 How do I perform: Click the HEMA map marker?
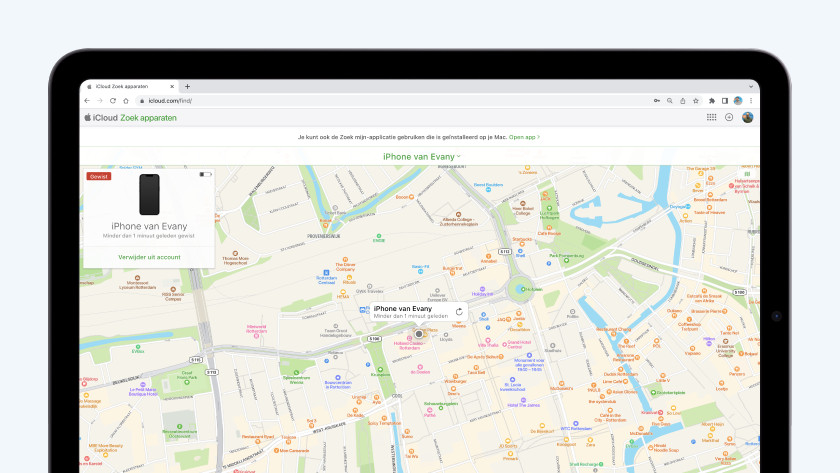click(x=343, y=292)
